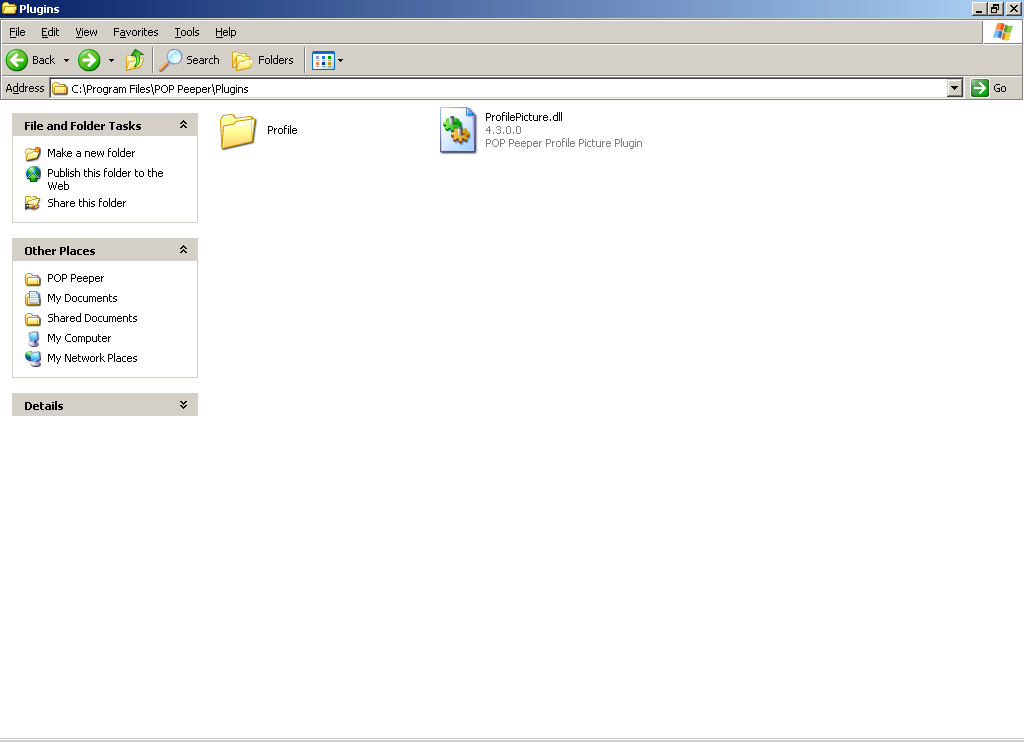
Task: Click the address path text field
Action: 499,88
